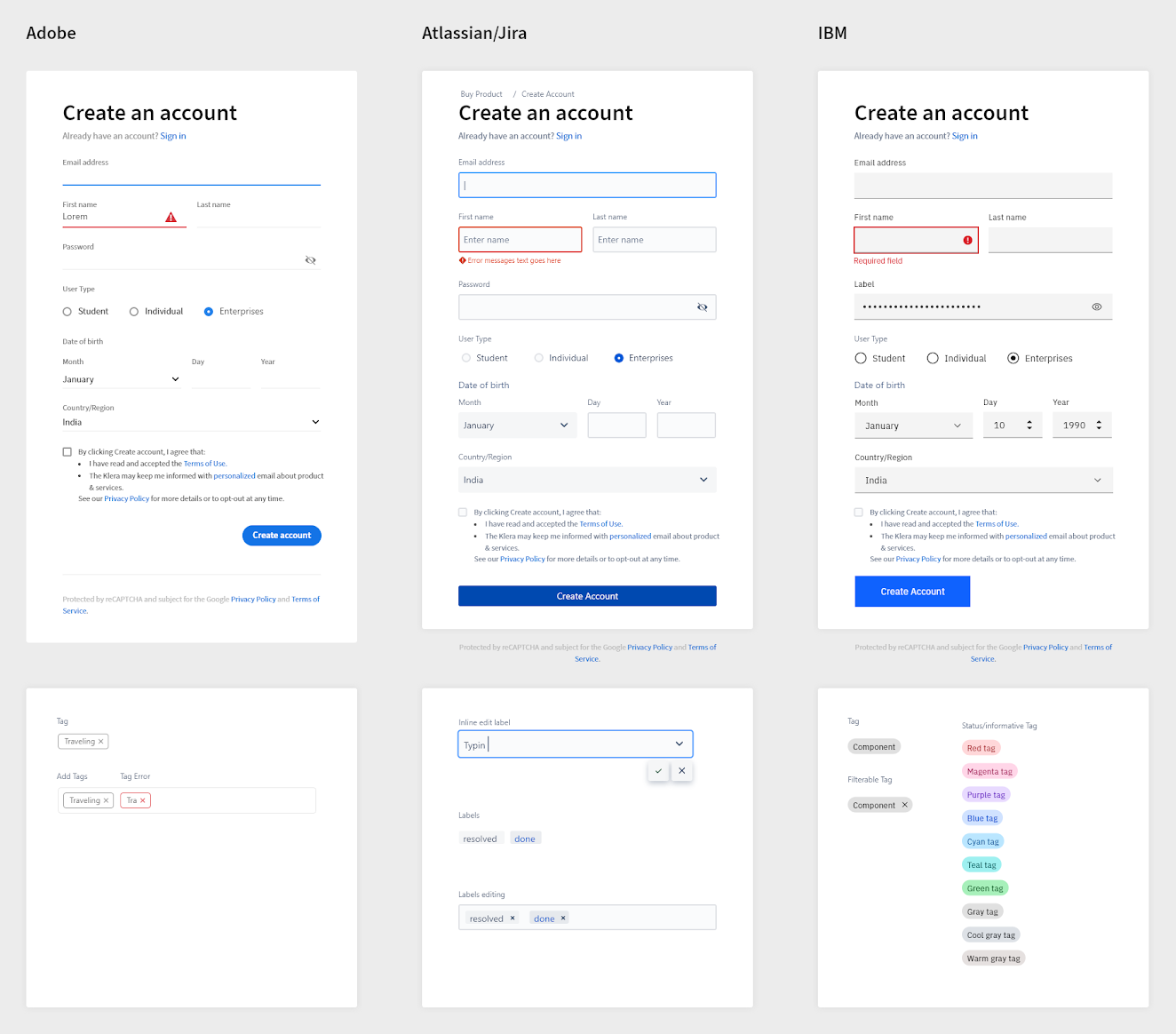1176x1034 pixels.
Task: Click the Cyan tag
Action: click(x=983, y=841)
